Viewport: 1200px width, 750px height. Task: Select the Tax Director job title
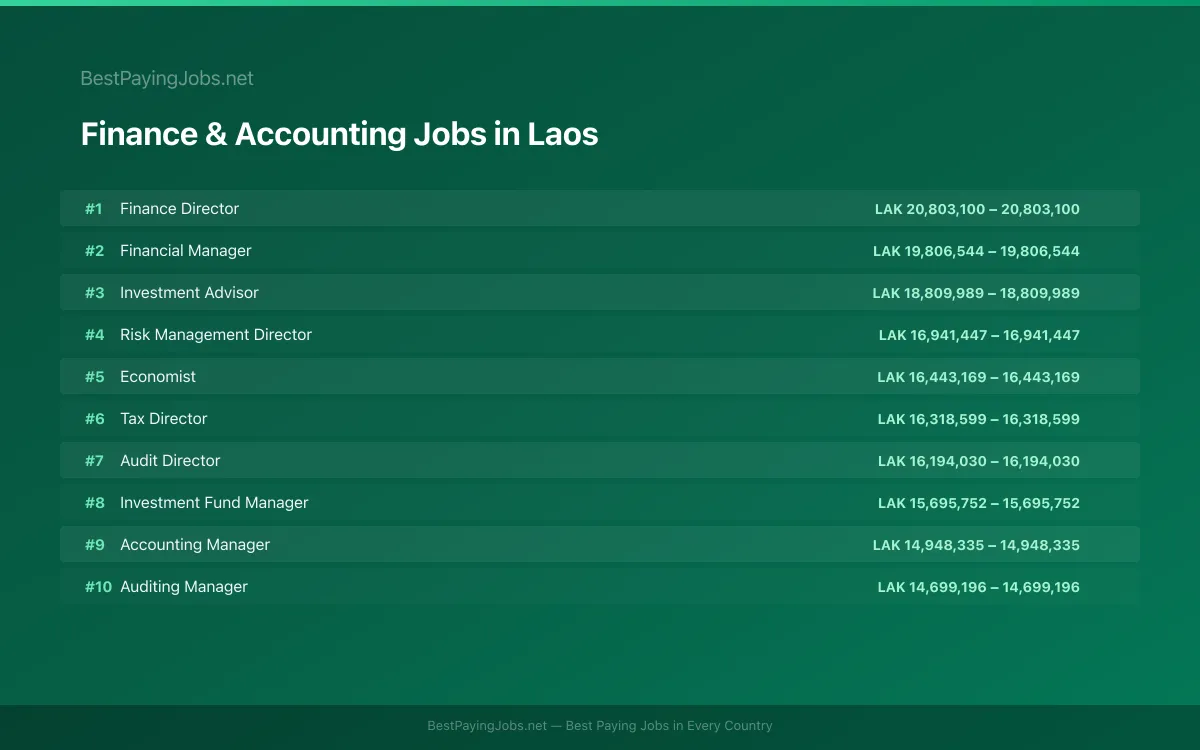click(x=164, y=419)
